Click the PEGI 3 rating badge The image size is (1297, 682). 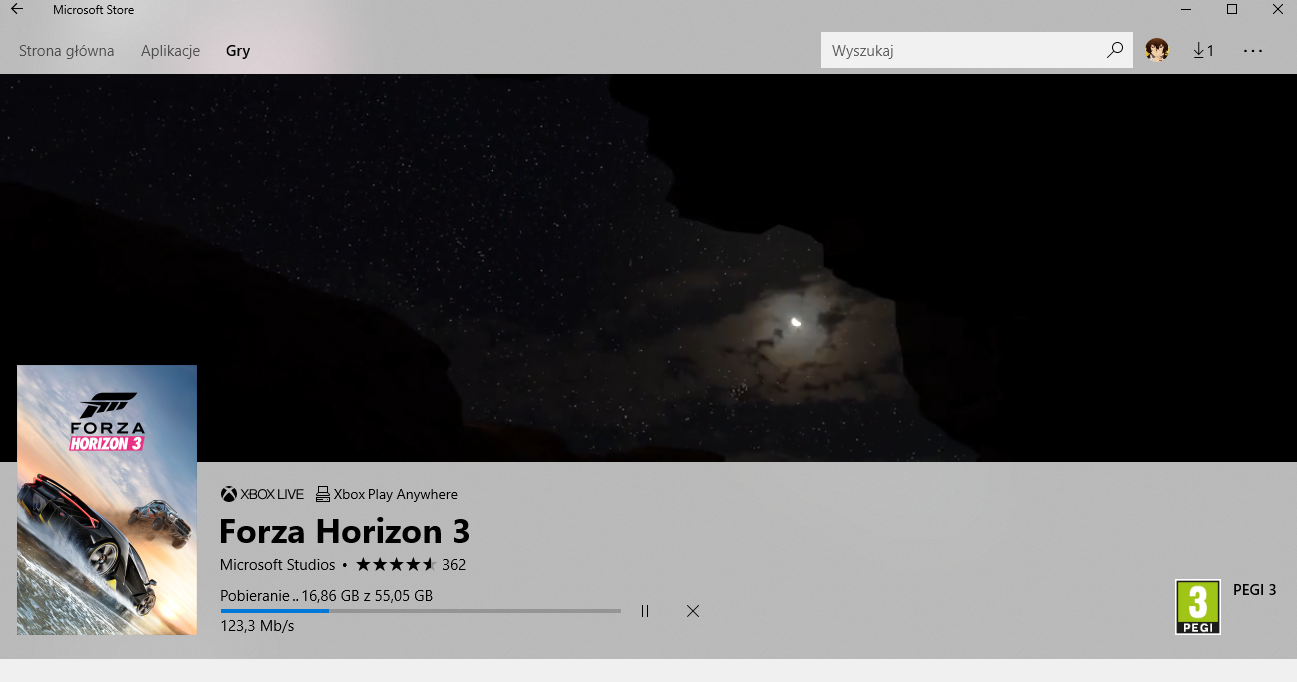point(1198,607)
